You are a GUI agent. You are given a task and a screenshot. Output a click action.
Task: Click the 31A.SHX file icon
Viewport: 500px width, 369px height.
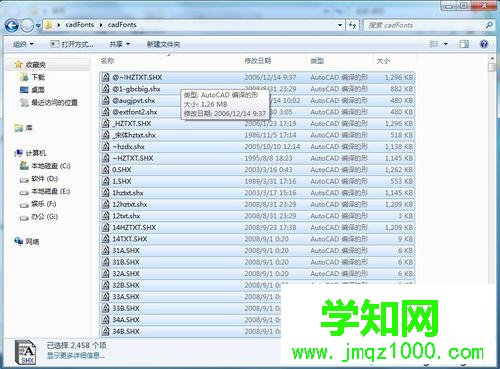click(106, 250)
